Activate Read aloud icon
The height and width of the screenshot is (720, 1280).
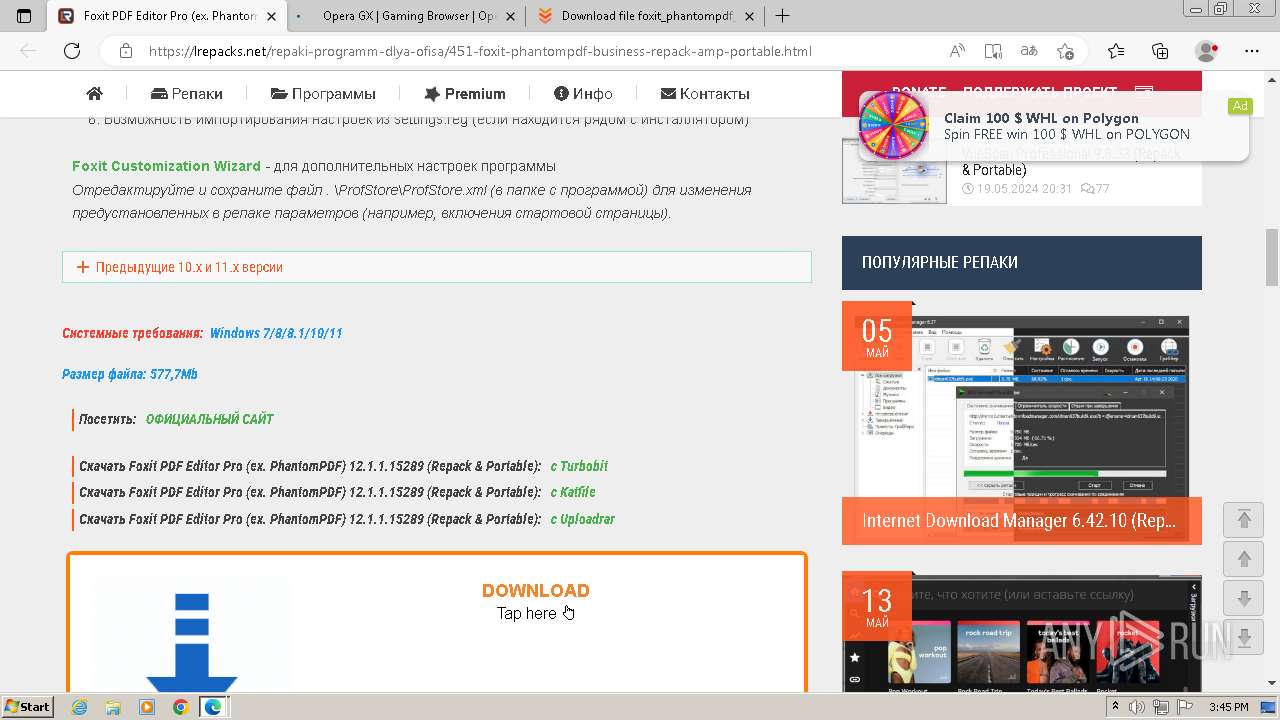[957, 51]
